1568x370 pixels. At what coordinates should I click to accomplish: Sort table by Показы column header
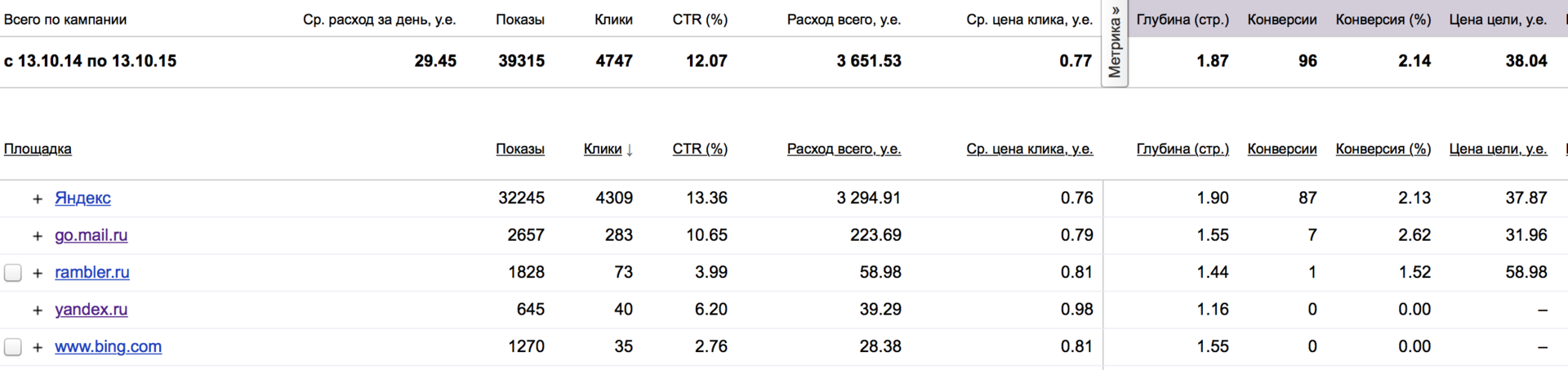tap(520, 149)
